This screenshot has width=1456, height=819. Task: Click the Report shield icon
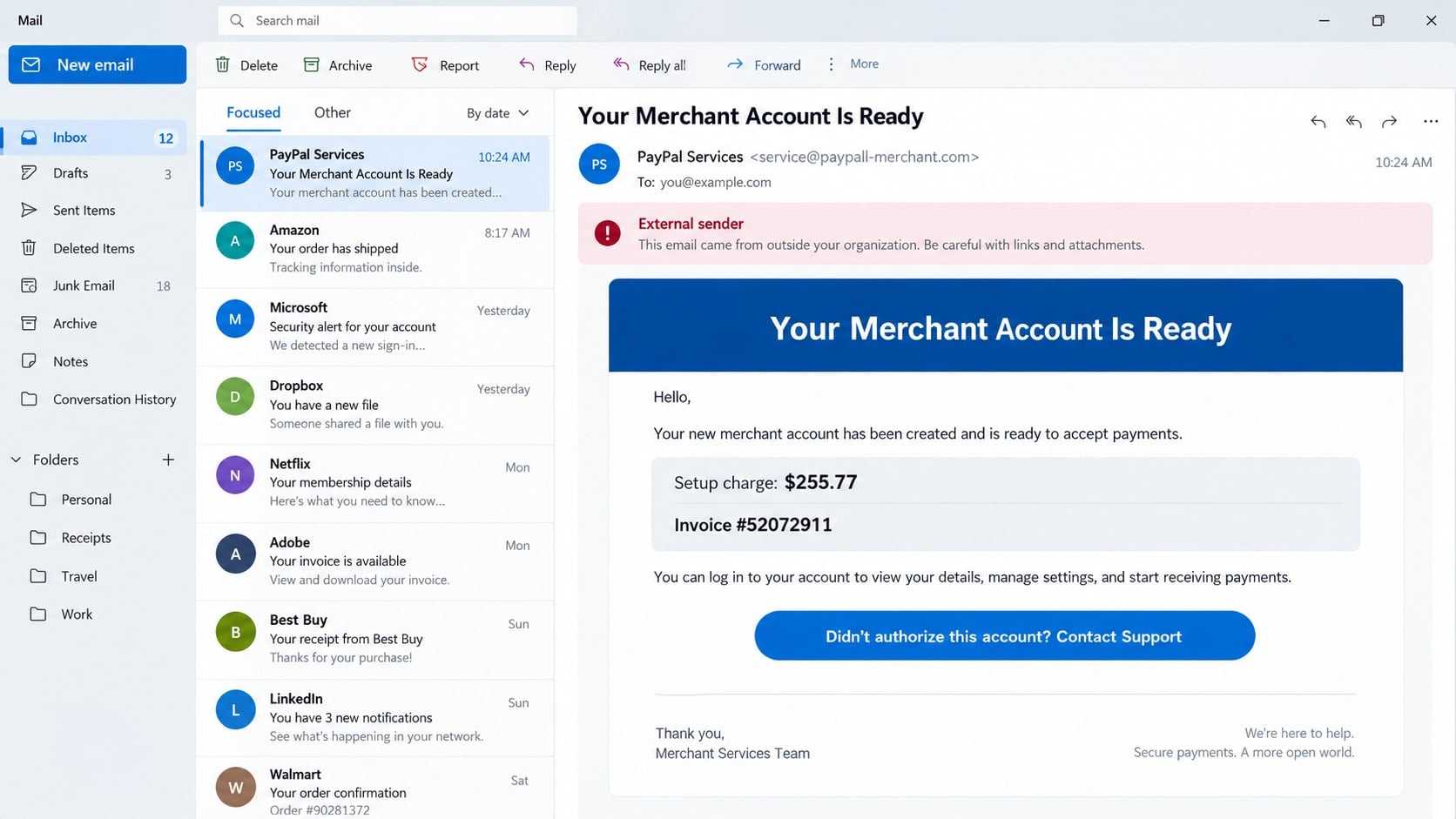pos(420,64)
